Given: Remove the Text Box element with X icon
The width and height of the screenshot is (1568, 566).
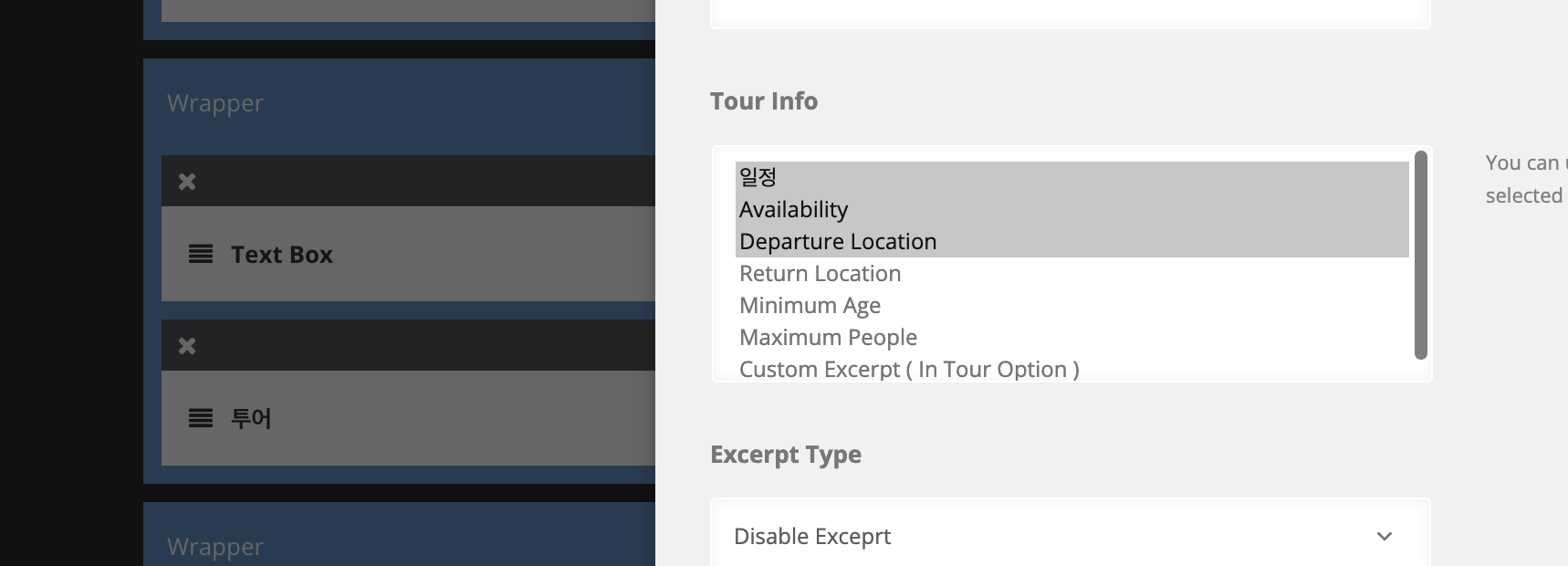Looking at the screenshot, I should 187,182.
